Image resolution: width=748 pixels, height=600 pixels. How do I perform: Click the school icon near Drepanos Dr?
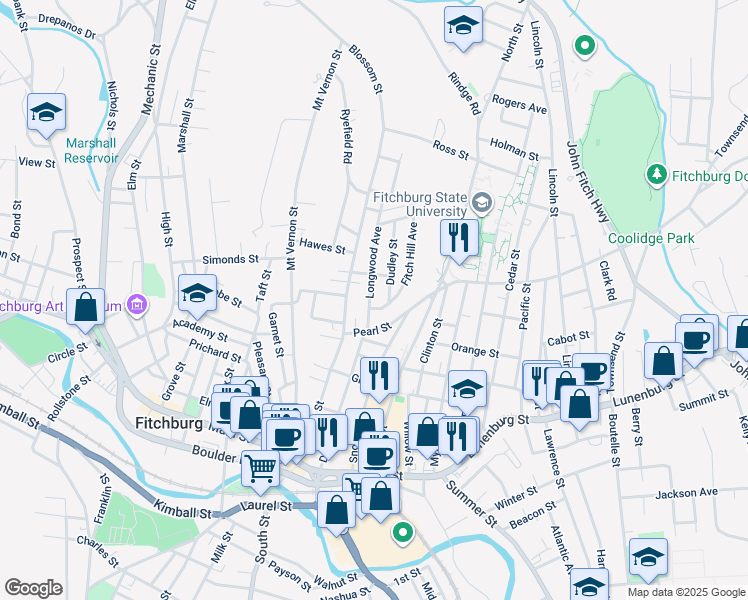coord(463,27)
